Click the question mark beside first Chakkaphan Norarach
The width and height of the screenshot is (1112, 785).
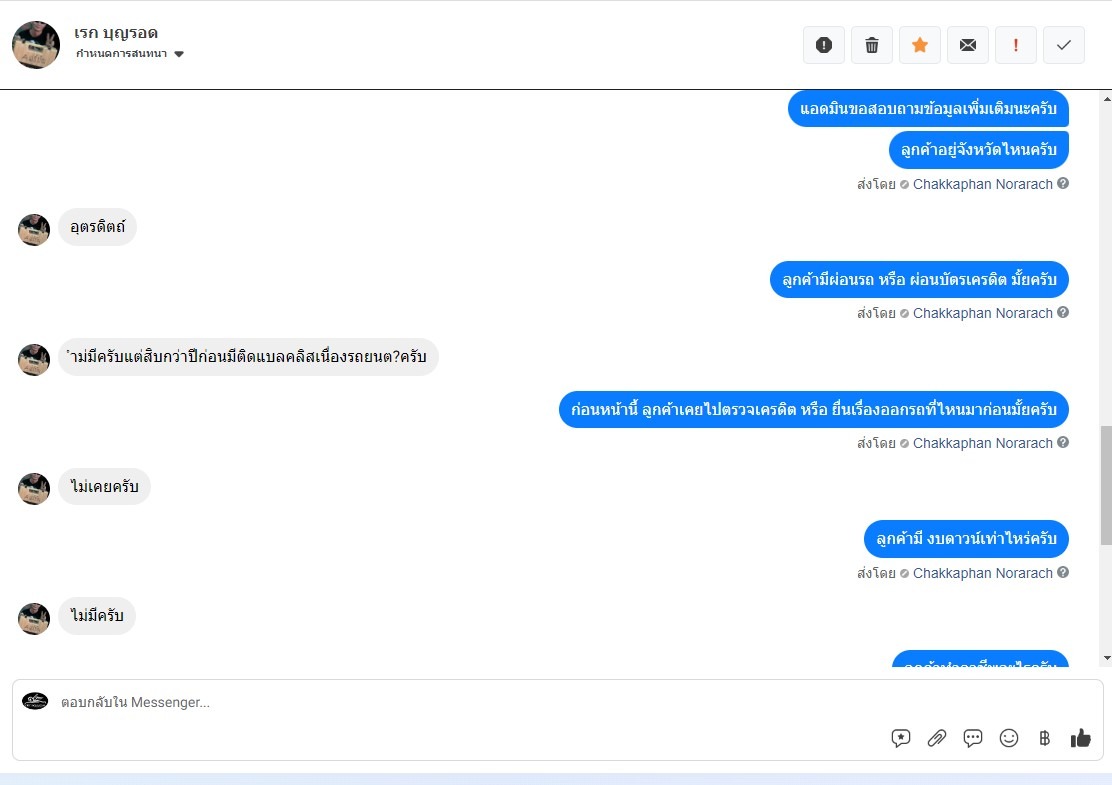coord(1062,183)
